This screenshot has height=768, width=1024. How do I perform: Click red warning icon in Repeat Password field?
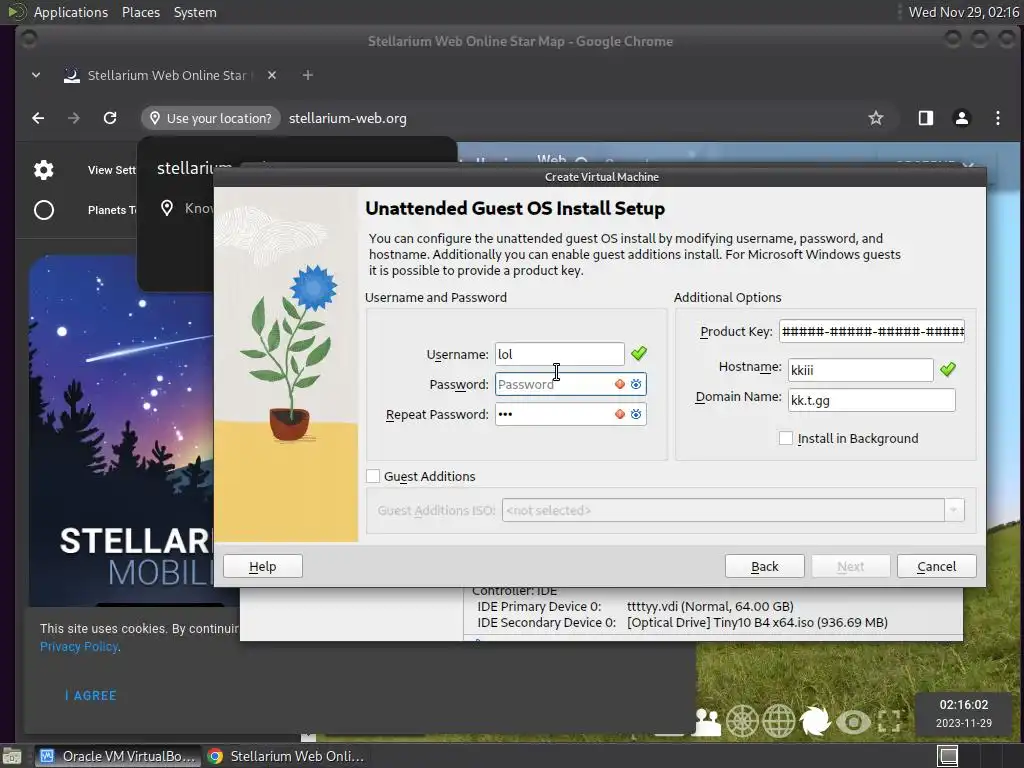[620, 414]
